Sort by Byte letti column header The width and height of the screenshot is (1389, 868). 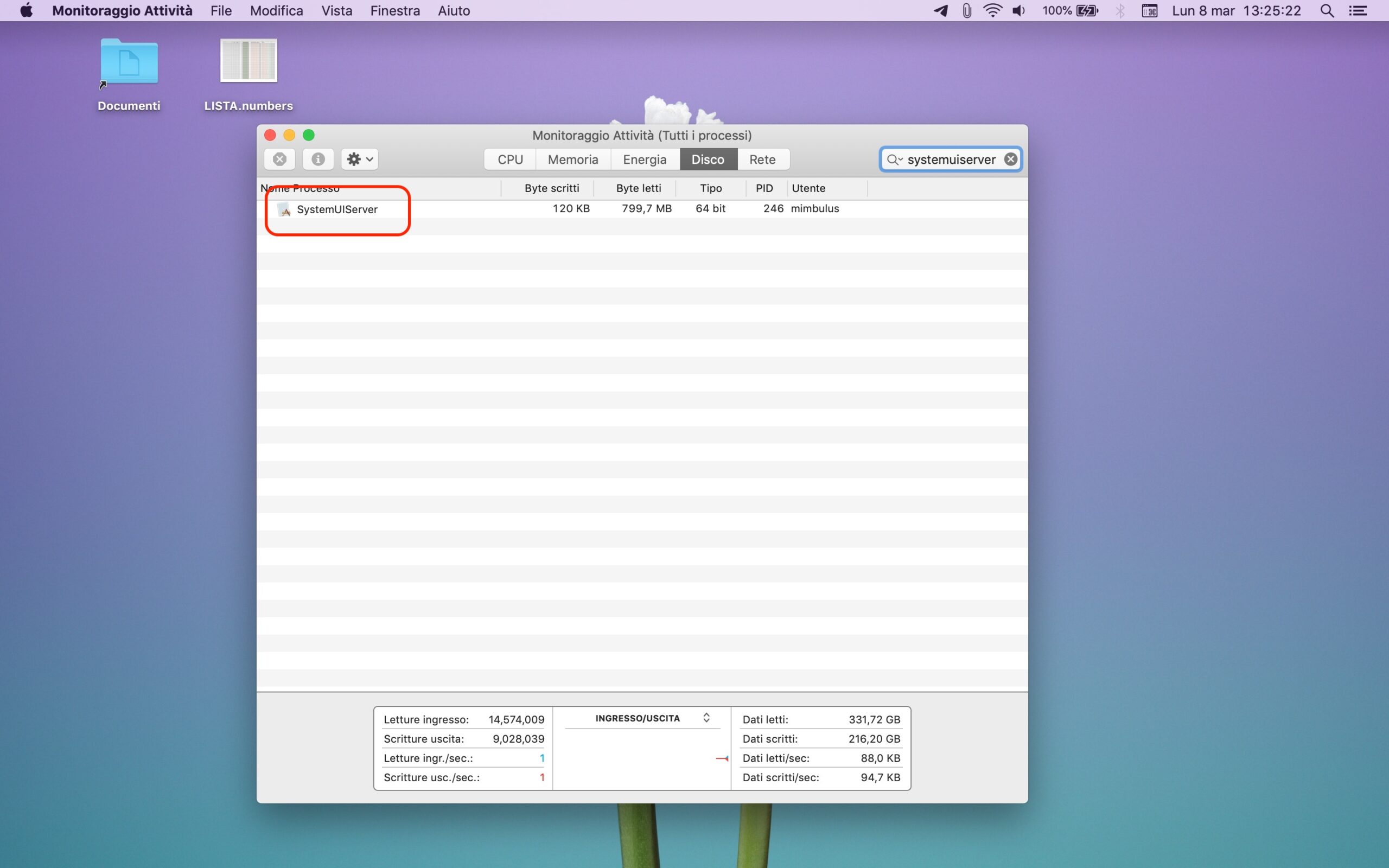[638, 188]
